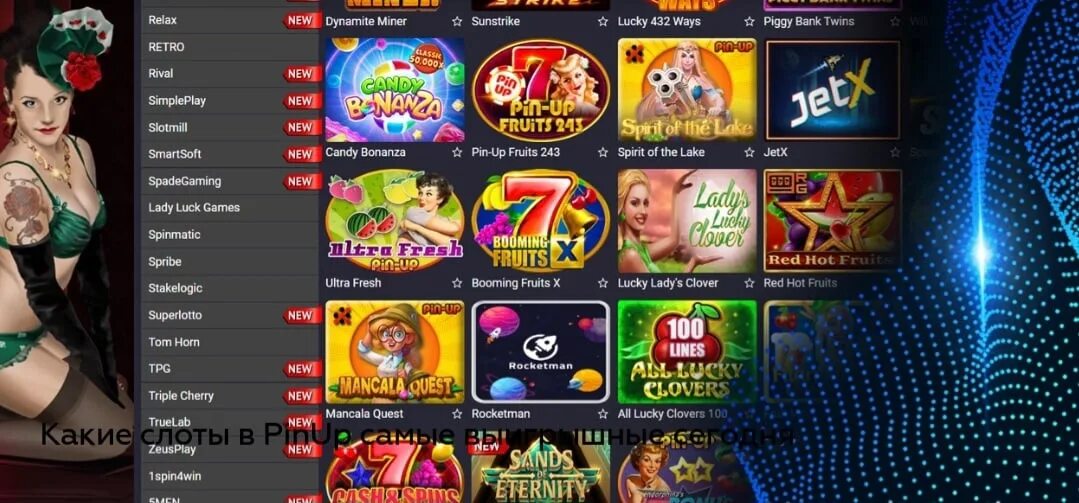Favorite Lucky Lady's Clover with star icon
1079x503 pixels.
coord(749,283)
